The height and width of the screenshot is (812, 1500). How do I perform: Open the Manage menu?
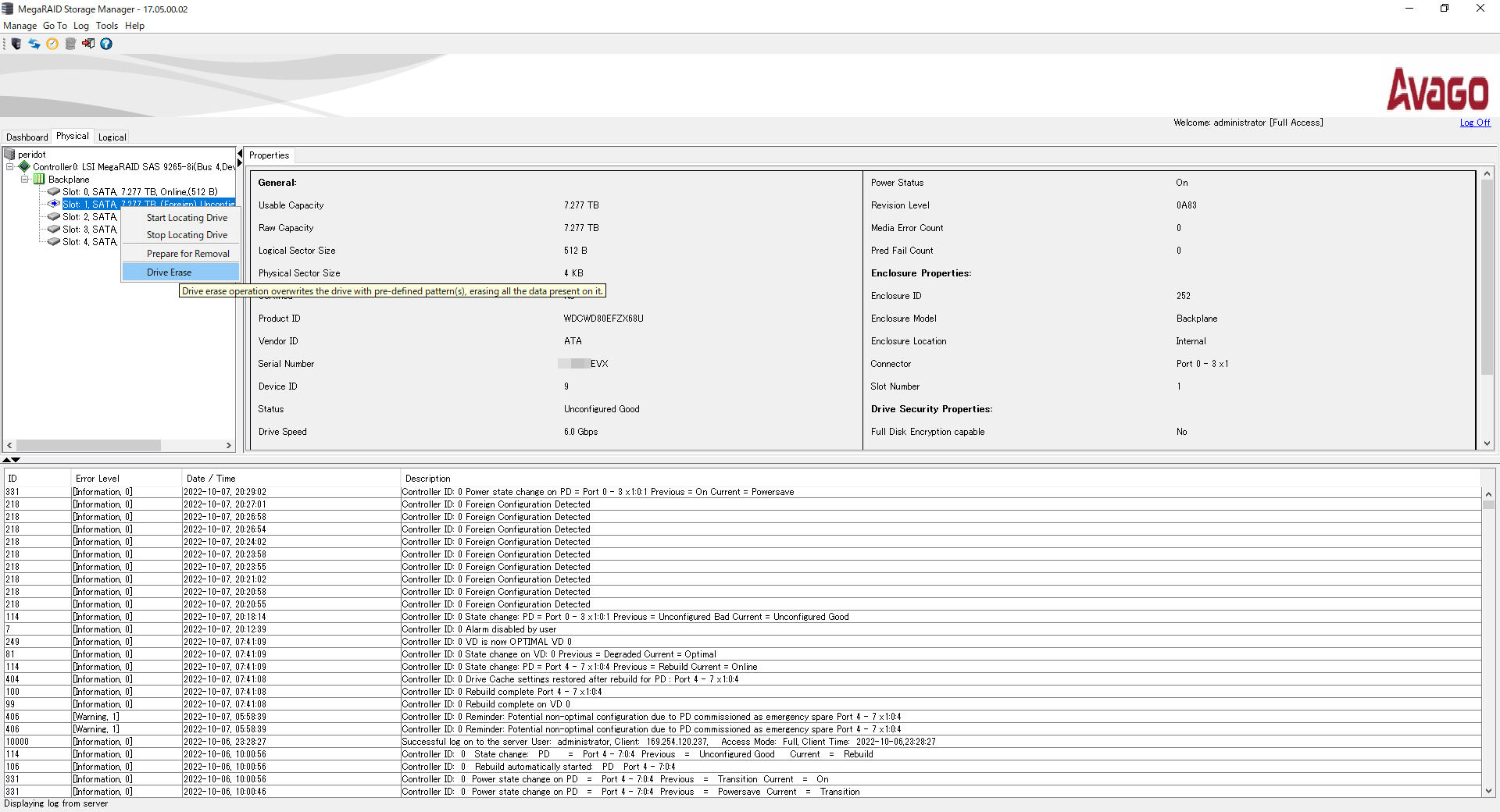[x=20, y=26]
